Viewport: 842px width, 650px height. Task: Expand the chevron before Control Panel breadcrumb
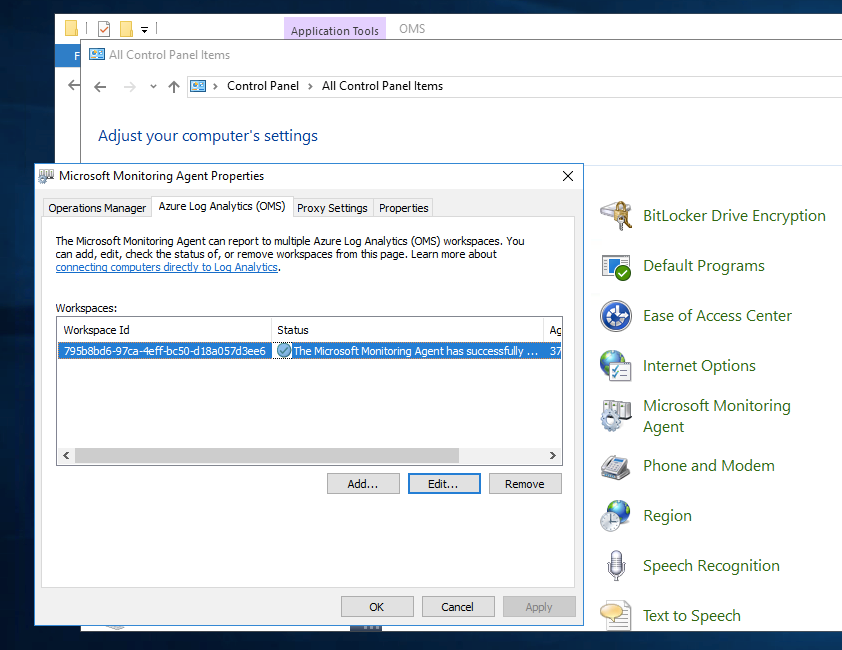[215, 86]
